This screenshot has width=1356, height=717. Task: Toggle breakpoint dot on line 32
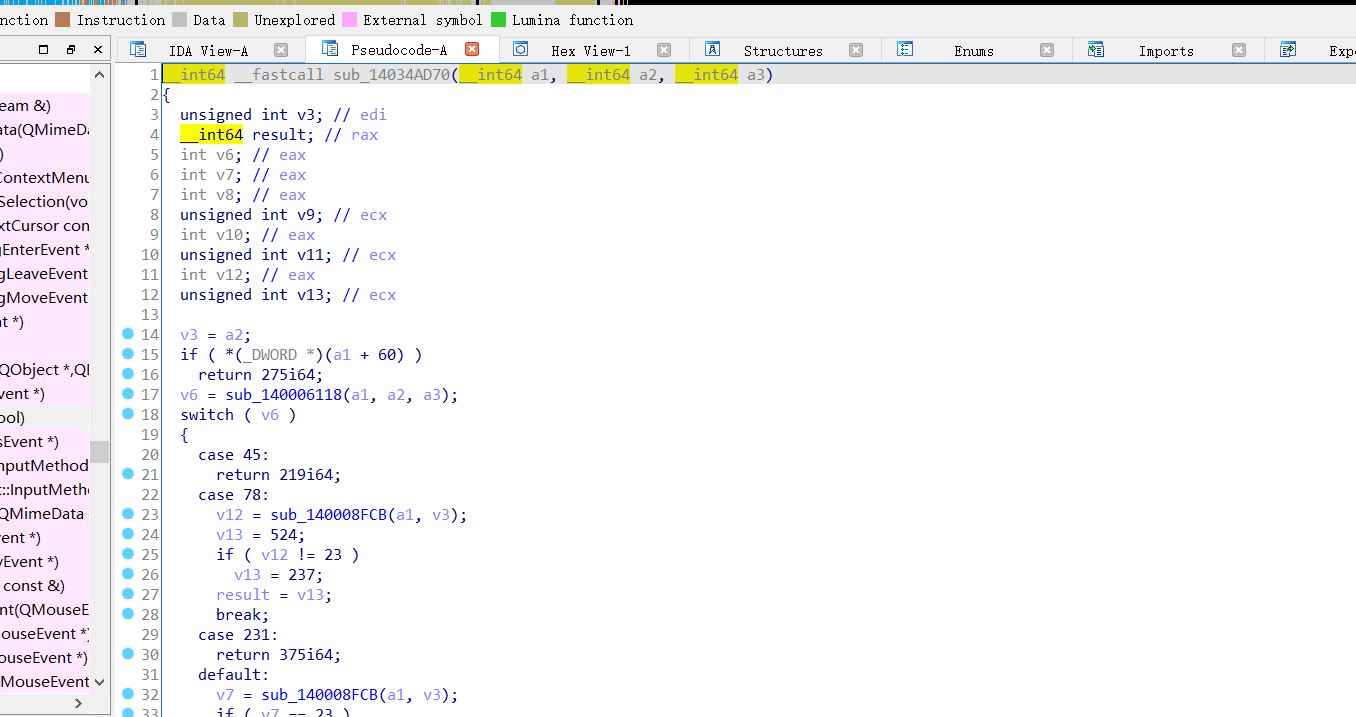[128, 694]
